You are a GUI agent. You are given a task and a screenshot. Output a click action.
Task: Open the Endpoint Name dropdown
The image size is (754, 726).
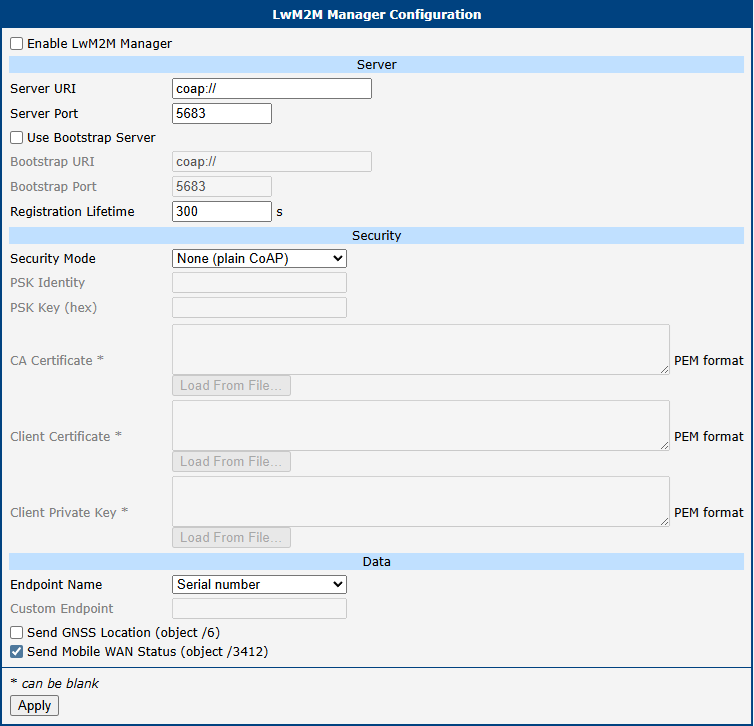click(259, 585)
